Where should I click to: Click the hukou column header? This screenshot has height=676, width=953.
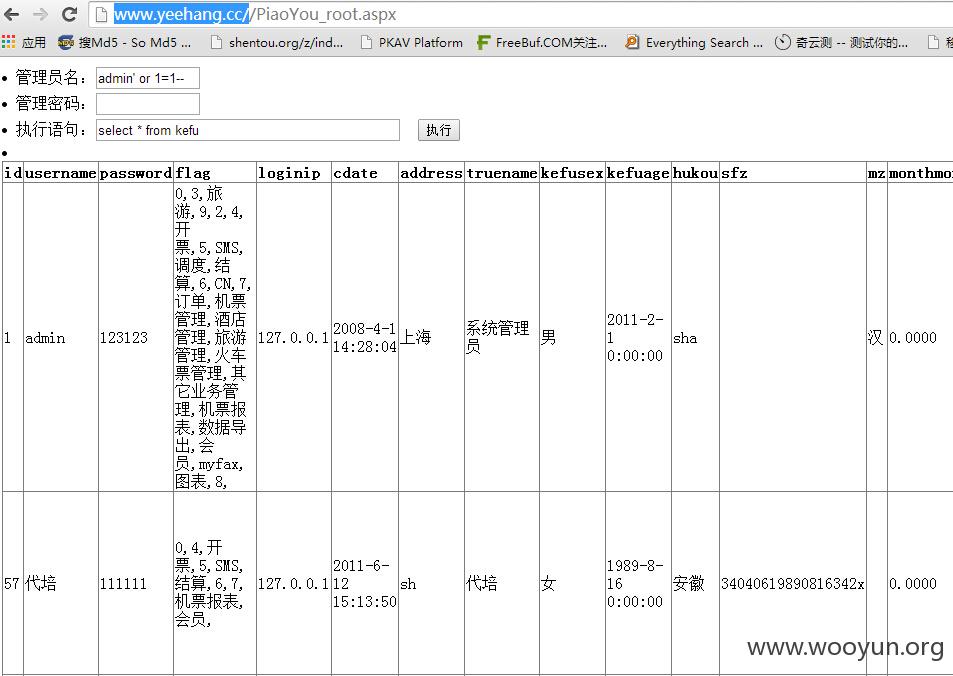[696, 173]
